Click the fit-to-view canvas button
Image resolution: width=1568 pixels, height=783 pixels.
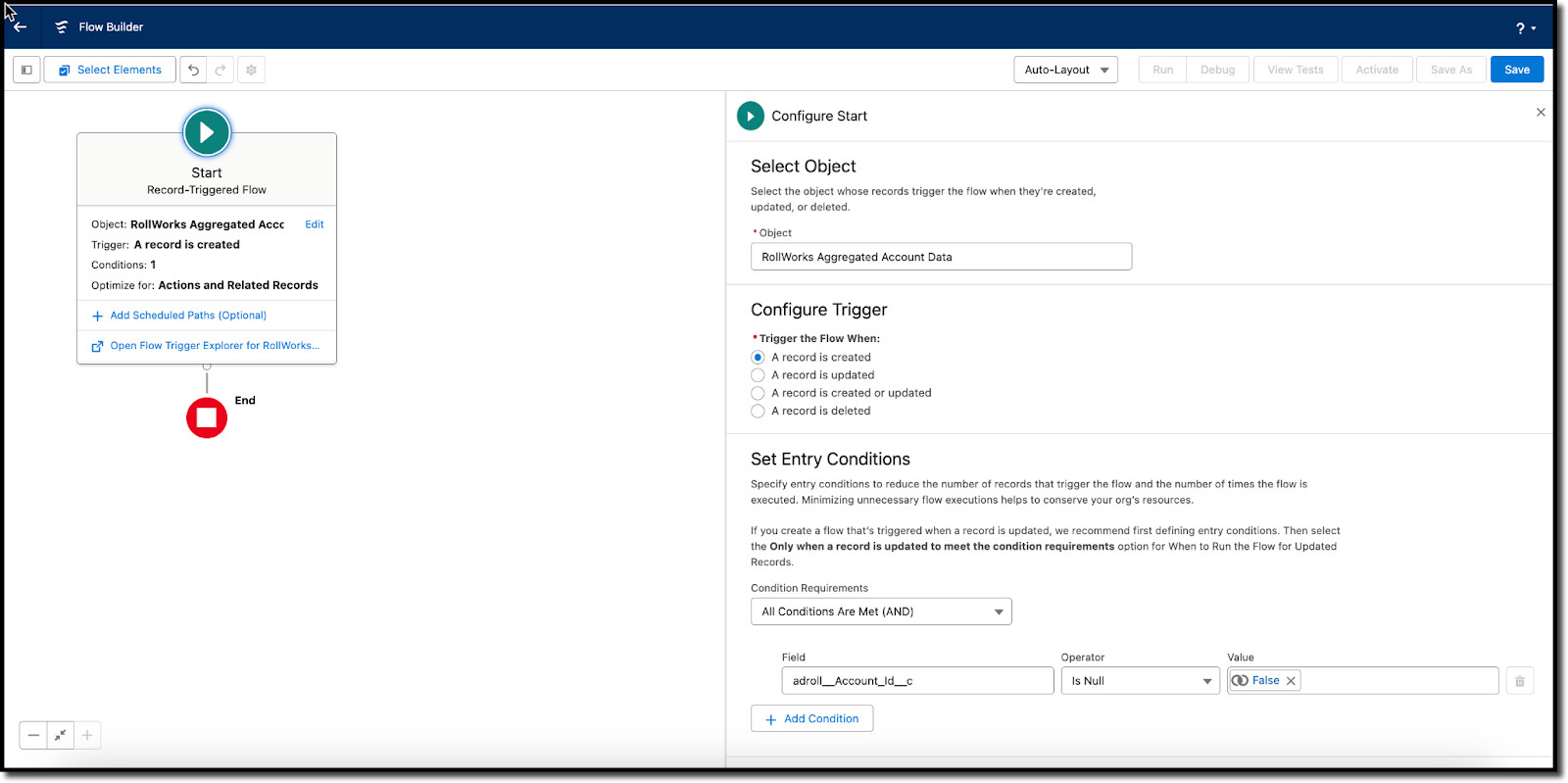pyautogui.click(x=61, y=735)
